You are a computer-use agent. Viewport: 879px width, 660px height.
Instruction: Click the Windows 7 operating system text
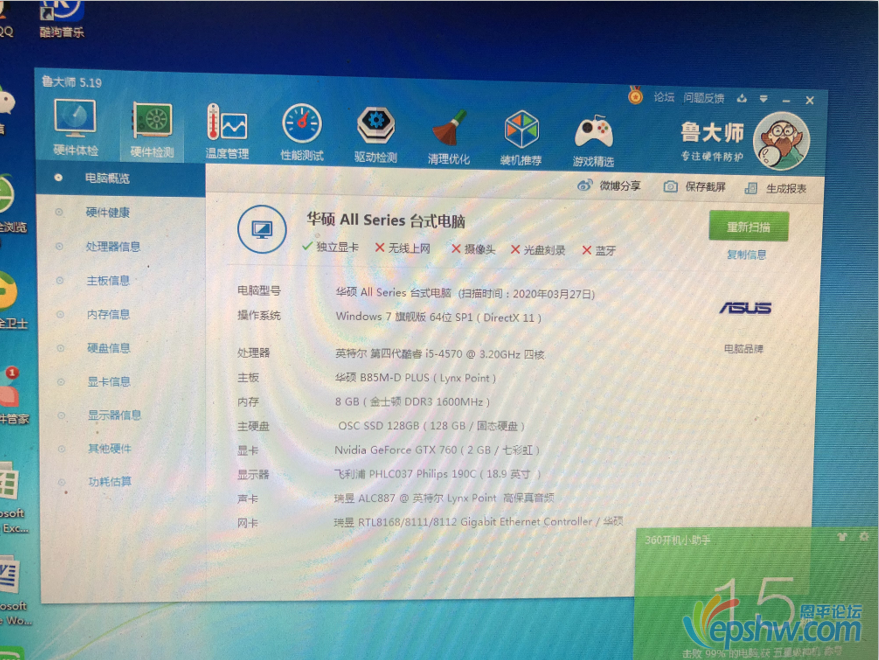tap(438, 317)
